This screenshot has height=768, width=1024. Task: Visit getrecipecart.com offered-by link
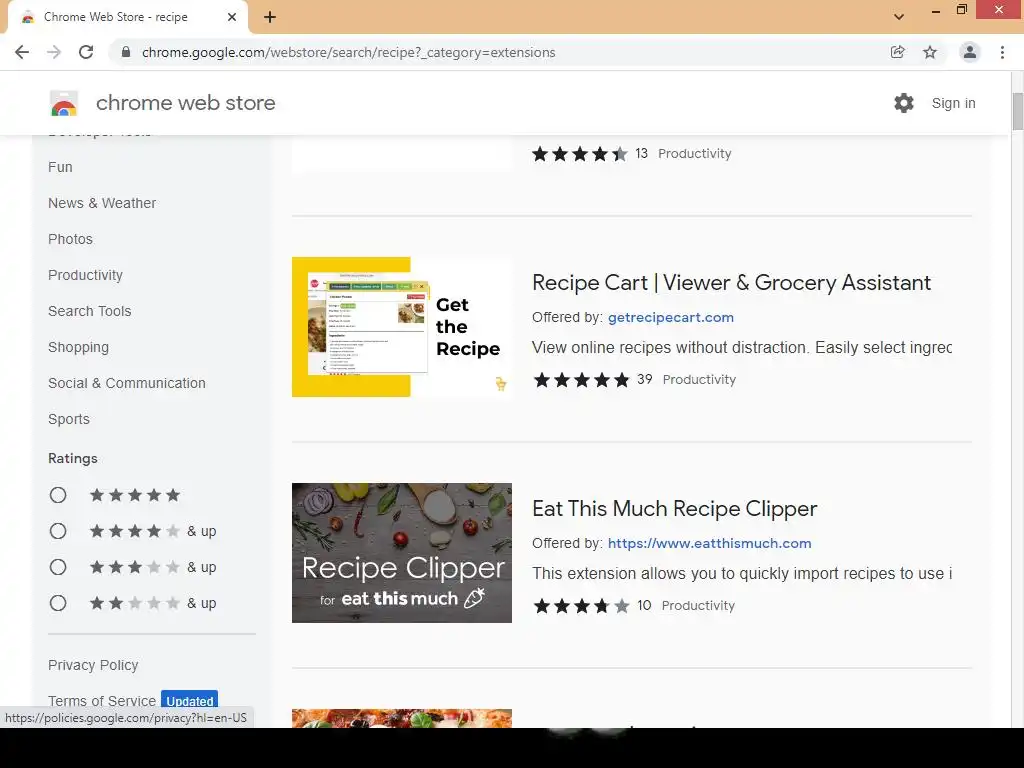click(x=671, y=317)
